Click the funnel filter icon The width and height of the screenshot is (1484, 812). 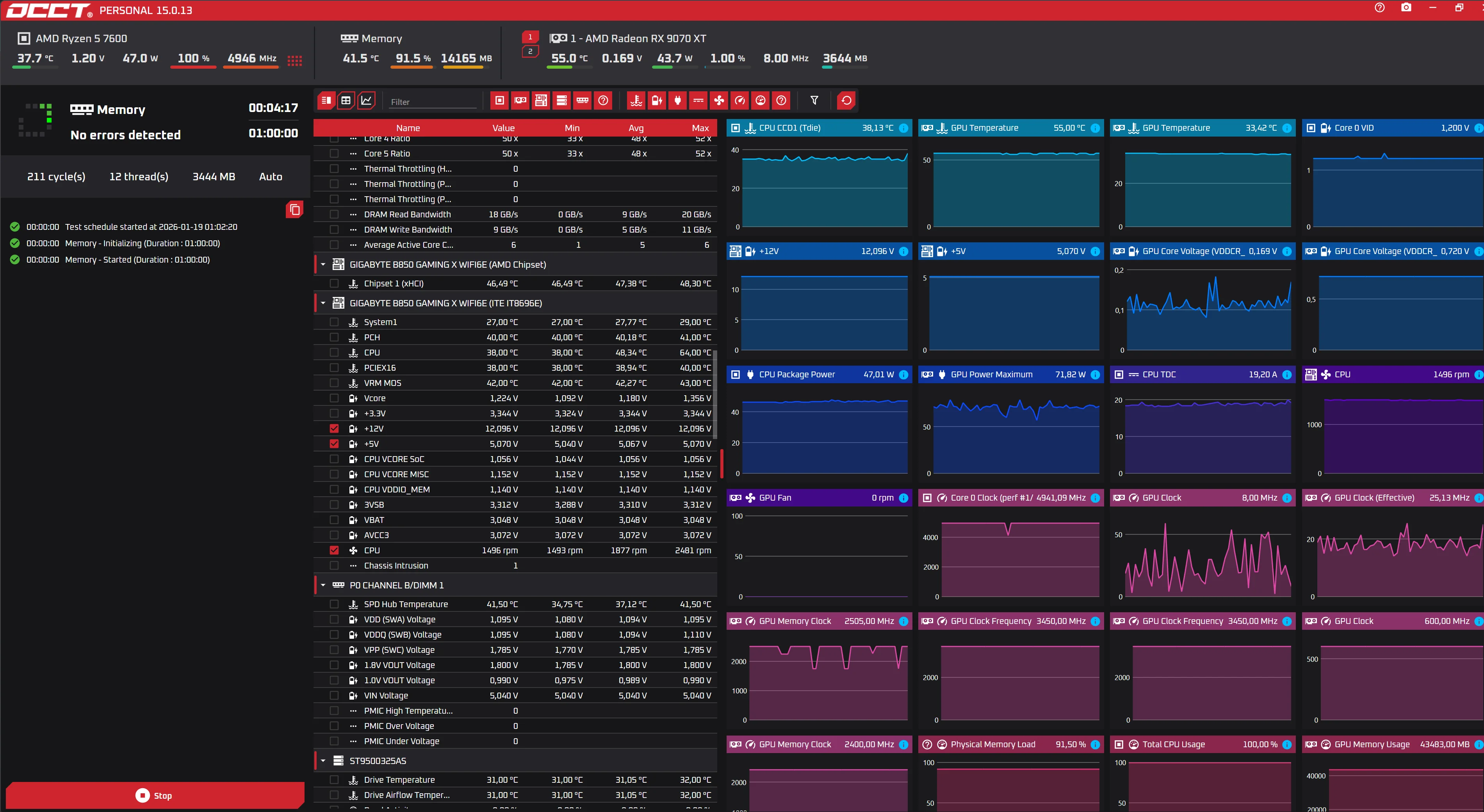814,100
